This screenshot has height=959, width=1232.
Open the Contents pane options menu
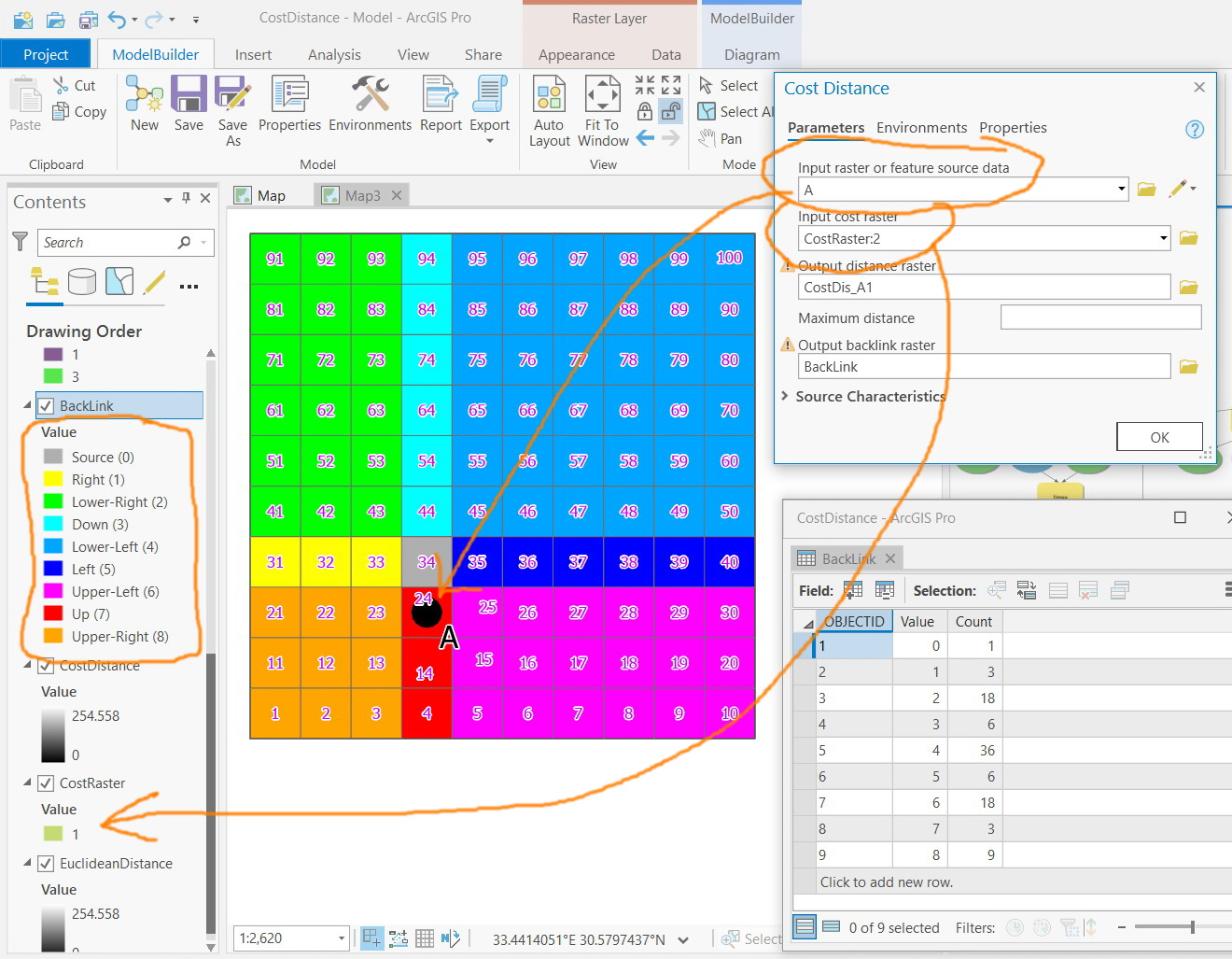[168, 199]
